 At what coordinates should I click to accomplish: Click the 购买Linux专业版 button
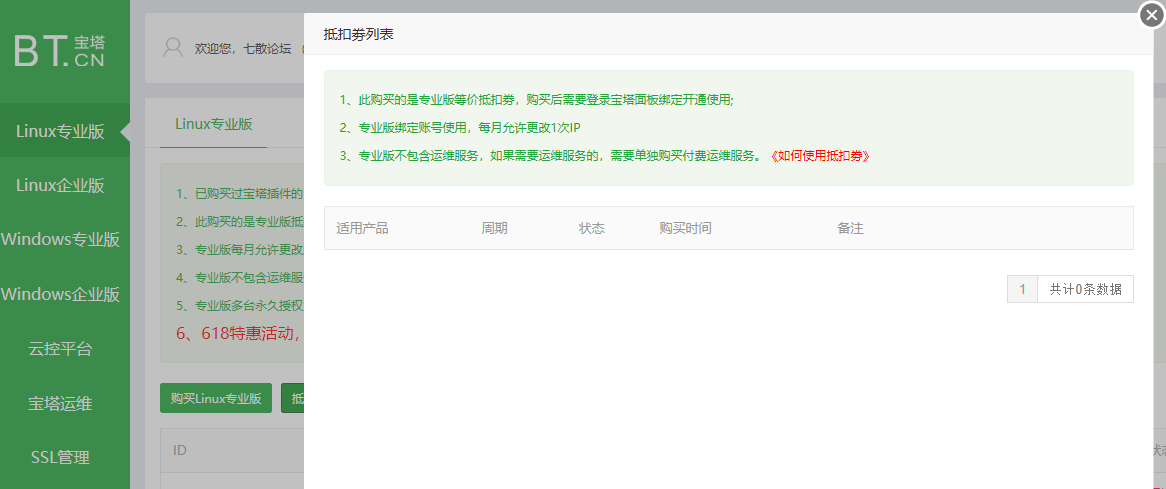pyautogui.click(x=216, y=398)
